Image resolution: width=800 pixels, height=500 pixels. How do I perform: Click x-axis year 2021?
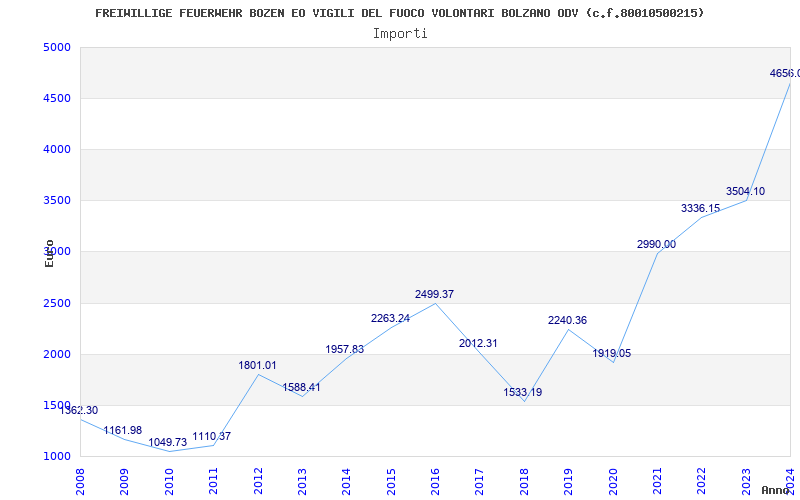pos(657,481)
